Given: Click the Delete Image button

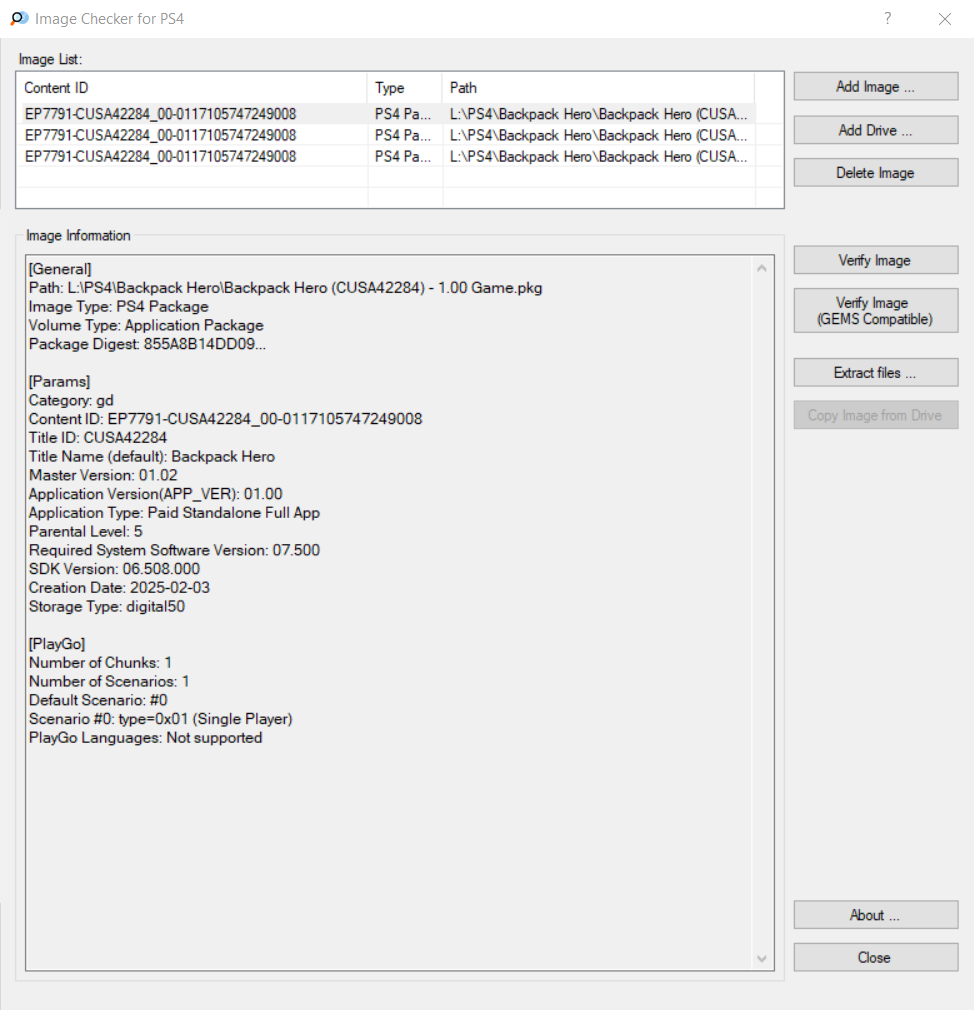Looking at the screenshot, I should pyautogui.click(x=875, y=173).
